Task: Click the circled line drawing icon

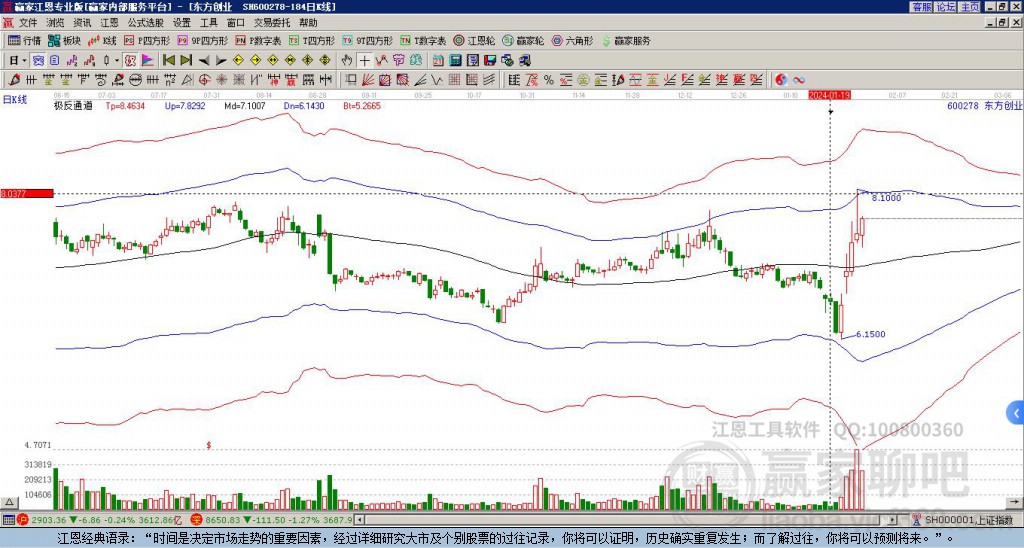Action: click(x=135, y=80)
